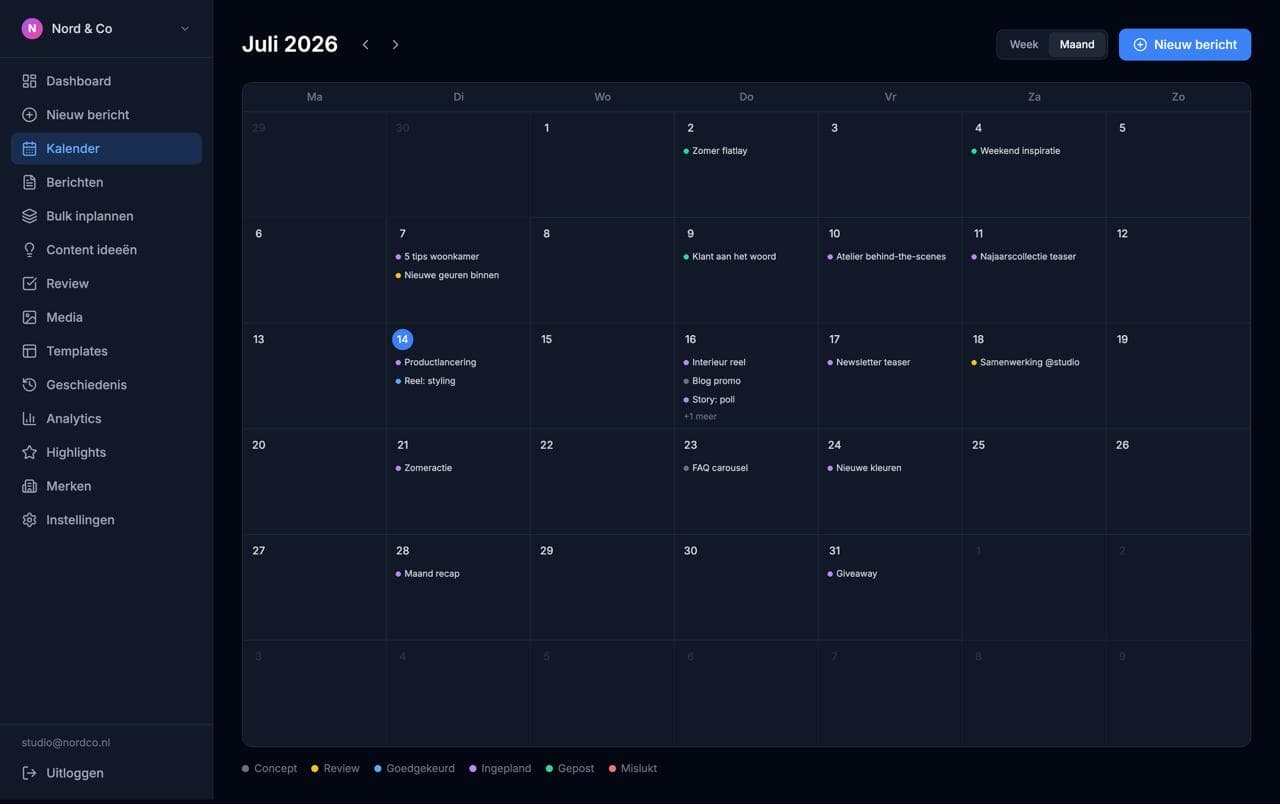Screen dimensions: 1280x804
Task: Click the Analytics bar chart icon
Action: coord(29,419)
